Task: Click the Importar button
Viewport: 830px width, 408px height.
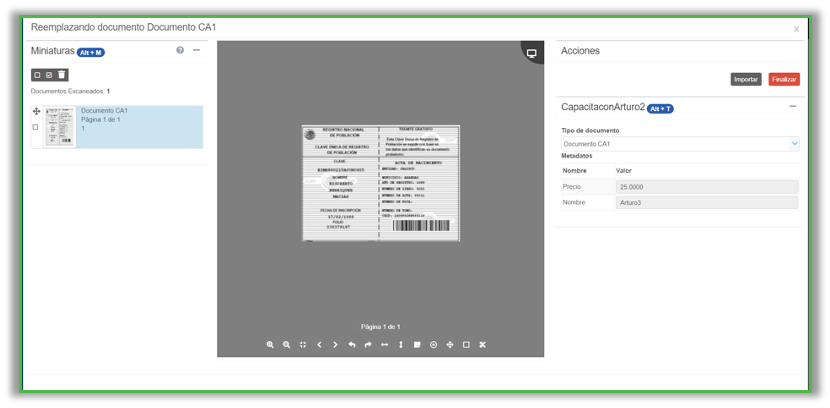Action: tap(746, 79)
